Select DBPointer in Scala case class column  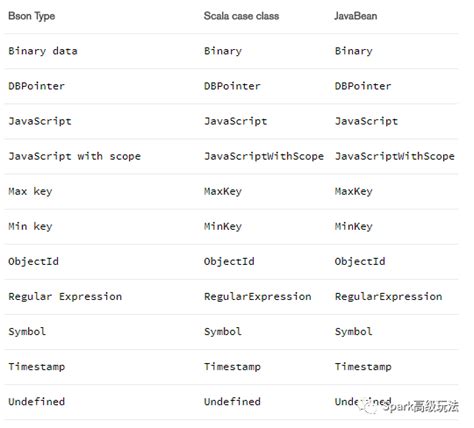pyautogui.click(x=232, y=86)
